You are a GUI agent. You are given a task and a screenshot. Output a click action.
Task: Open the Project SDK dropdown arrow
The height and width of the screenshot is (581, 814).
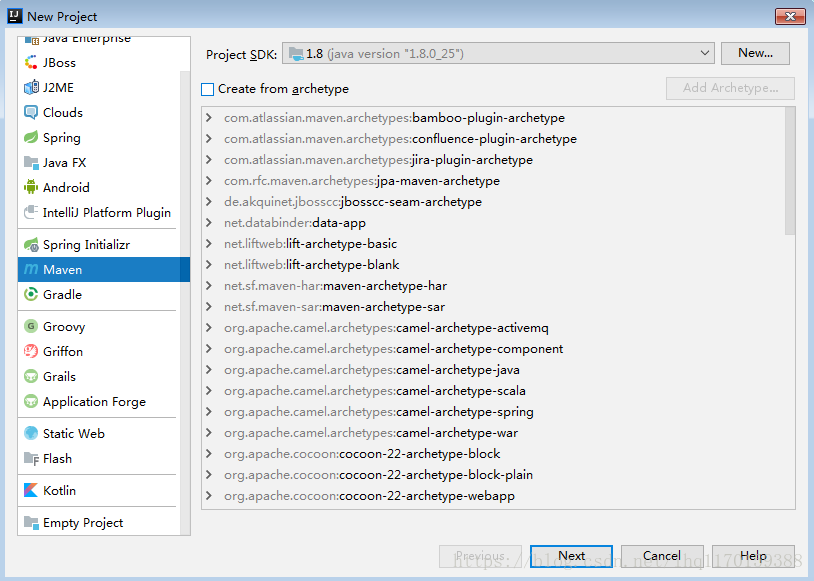click(x=704, y=53)
